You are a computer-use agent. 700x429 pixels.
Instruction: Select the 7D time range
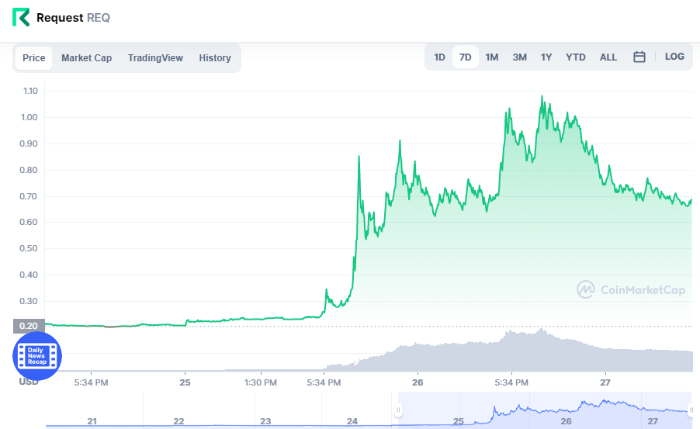pyautogui.click(x=465, y=57)
